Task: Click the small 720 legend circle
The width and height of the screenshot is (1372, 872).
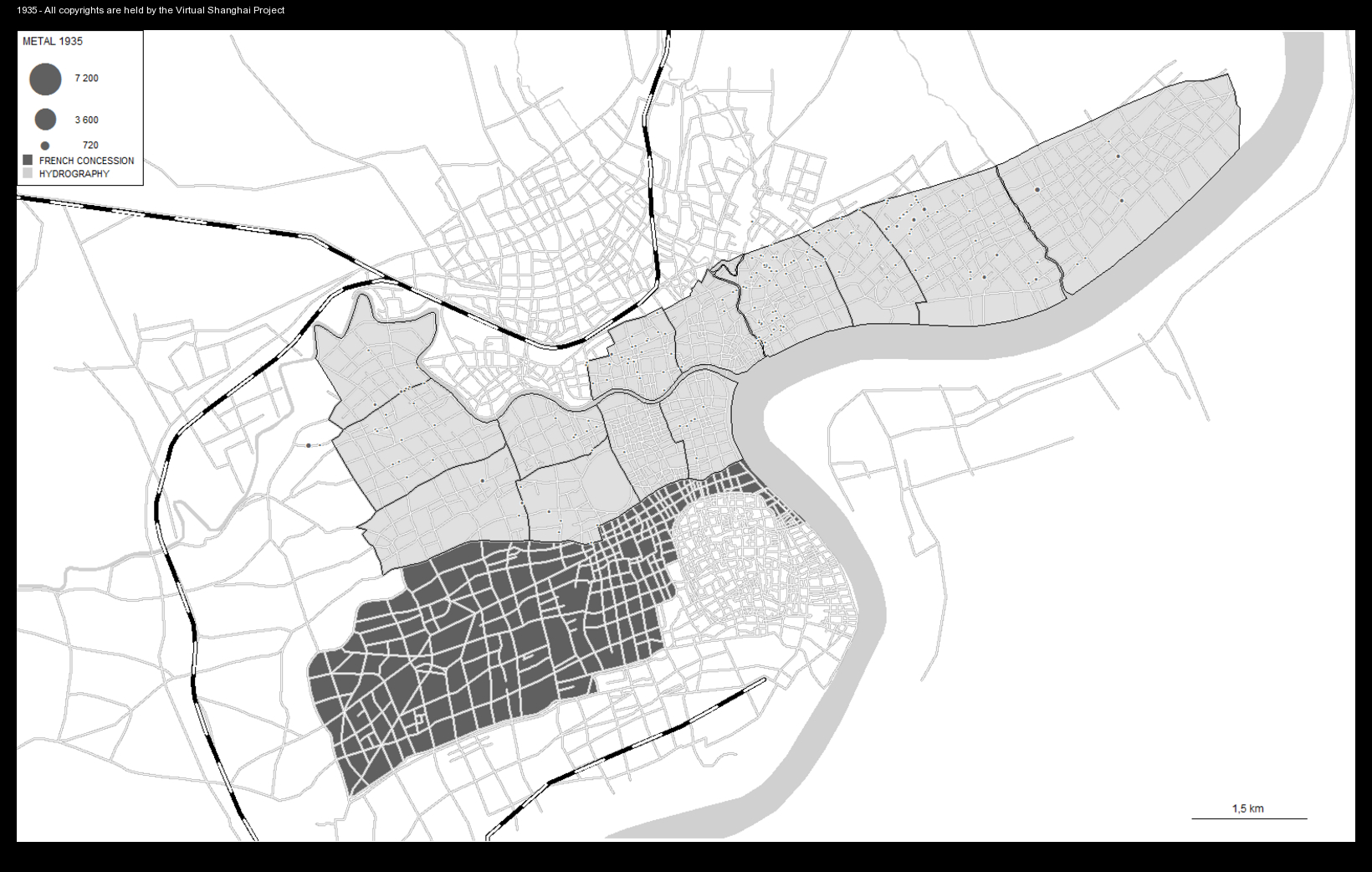Action: (x=45, y=146)
